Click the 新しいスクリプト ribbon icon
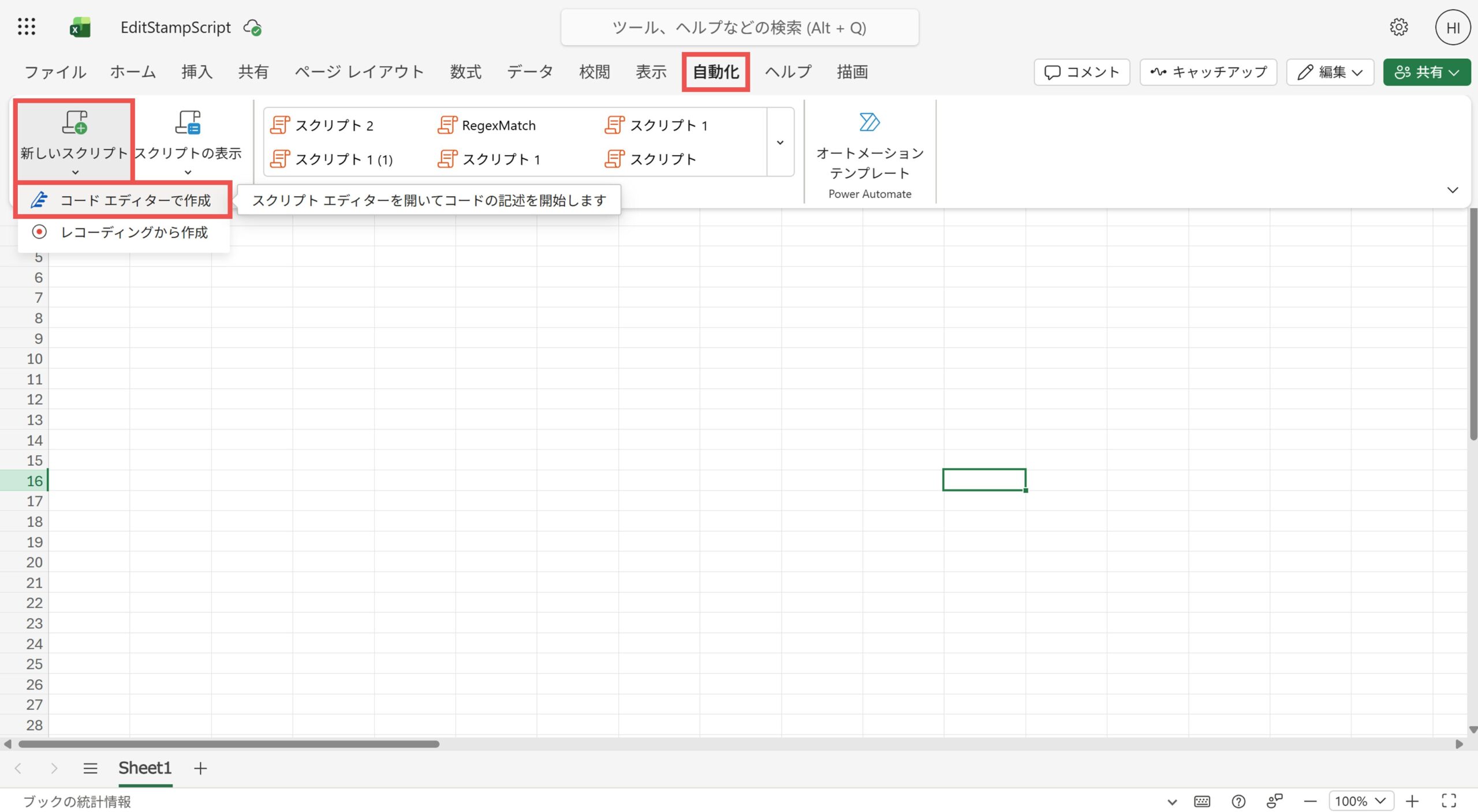Viewport: 1478px width, 812px height. [74, 123]
